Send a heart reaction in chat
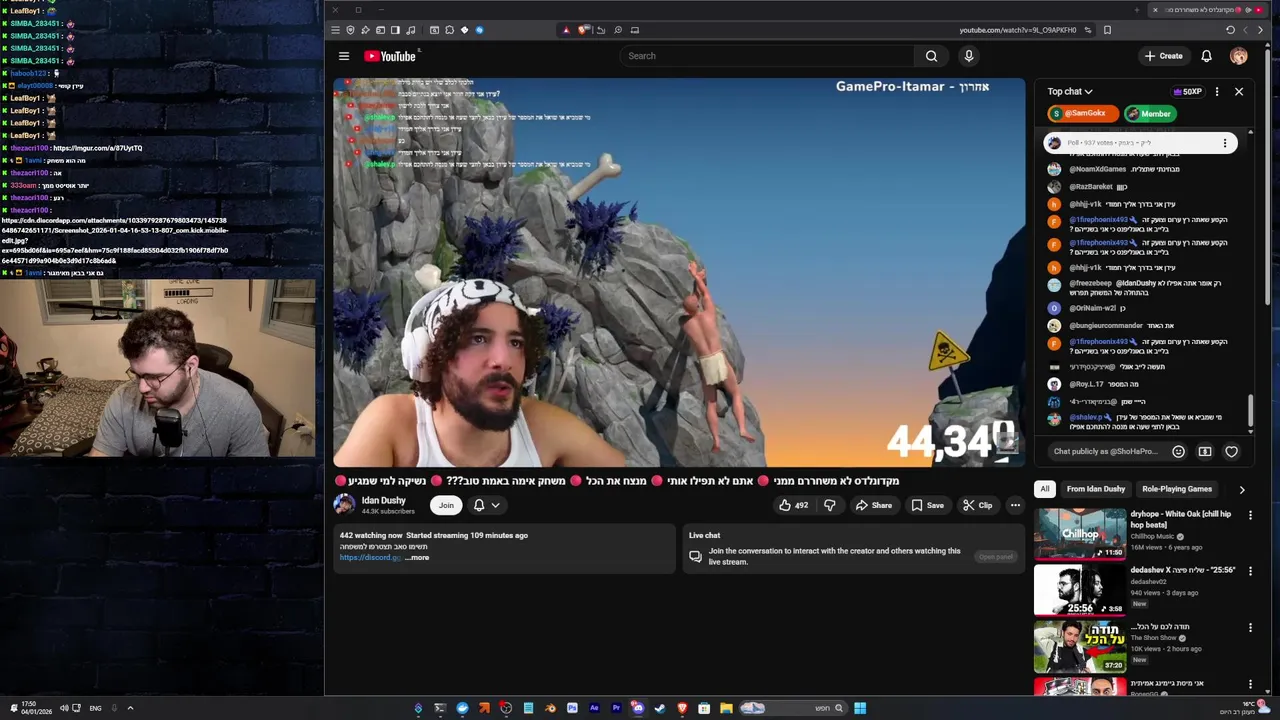This screenshot has width=1280, height=720. click(x=1232, y=452)
